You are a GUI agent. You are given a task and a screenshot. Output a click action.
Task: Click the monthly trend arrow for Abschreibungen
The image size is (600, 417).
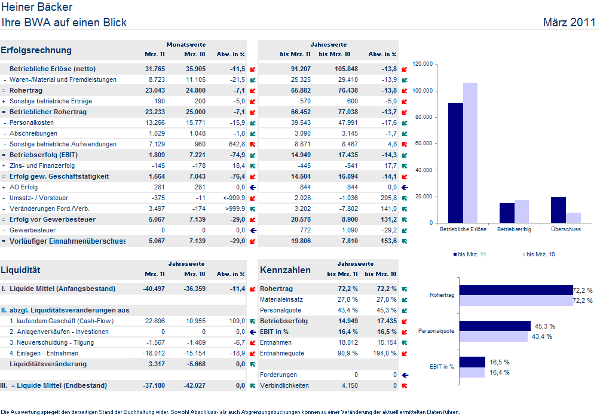pos(253,134)
